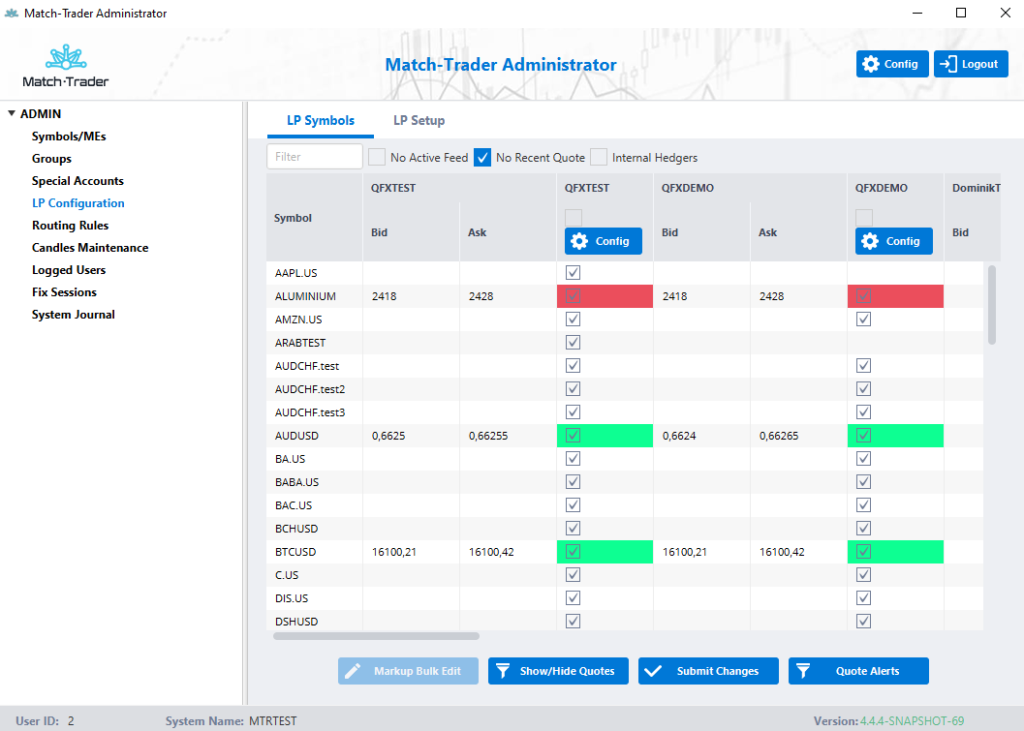The height and width of the screenshot is (731, 1024).
Task: Open Fix Sessions in the sidebar
Action: point(64,292)
